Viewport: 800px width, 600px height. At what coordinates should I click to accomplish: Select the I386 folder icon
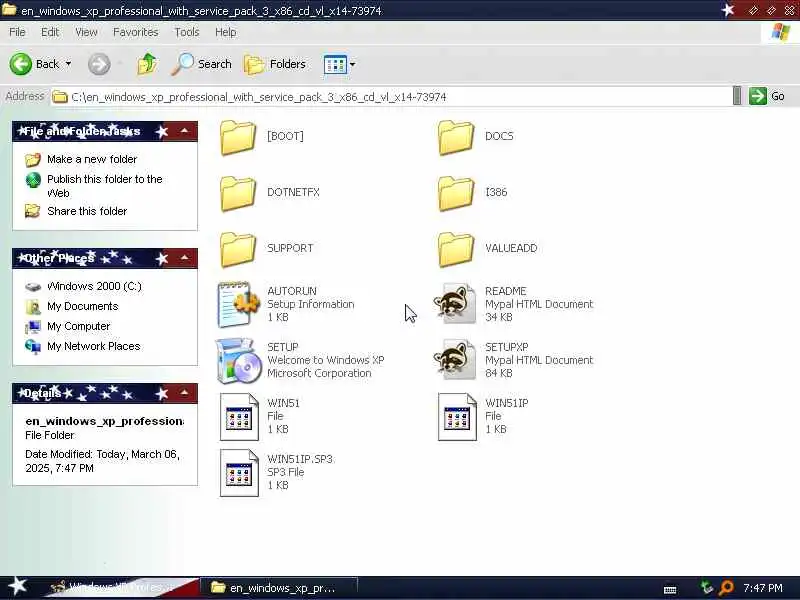456,193
